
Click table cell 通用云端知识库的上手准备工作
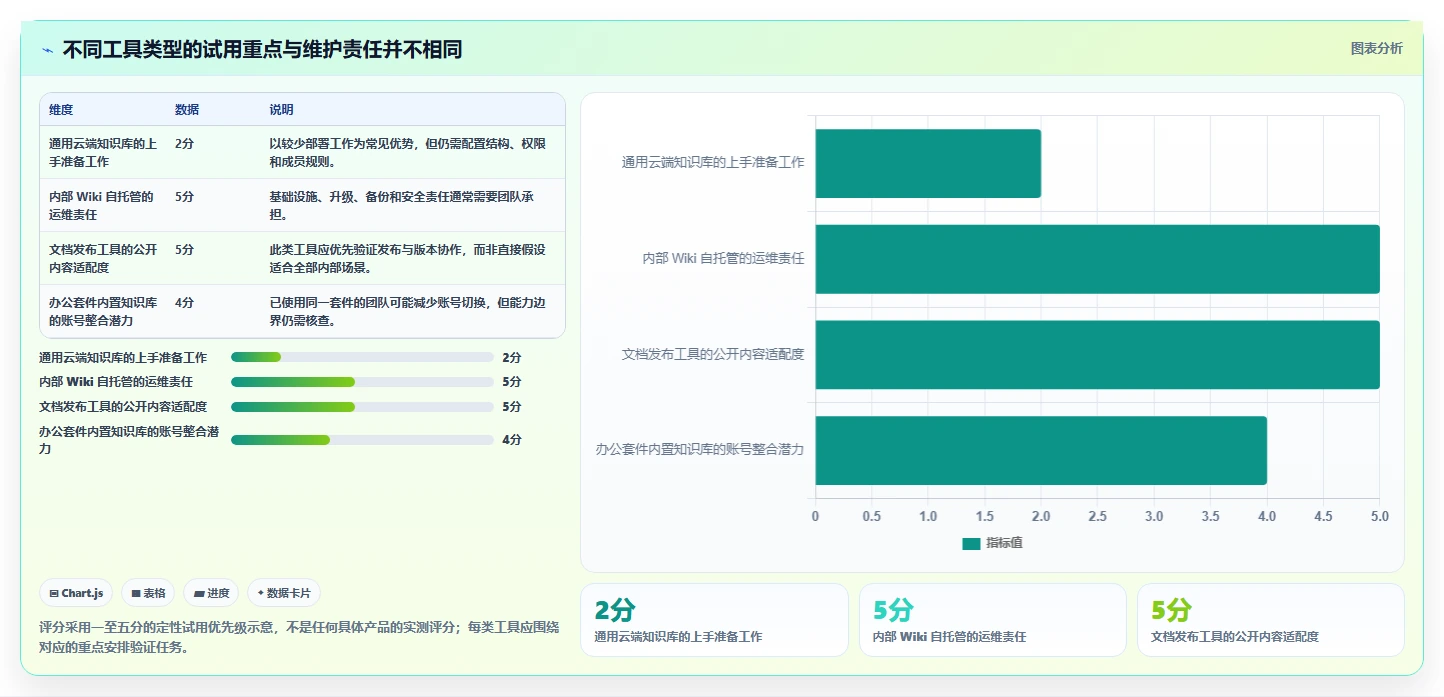(103, 152)
